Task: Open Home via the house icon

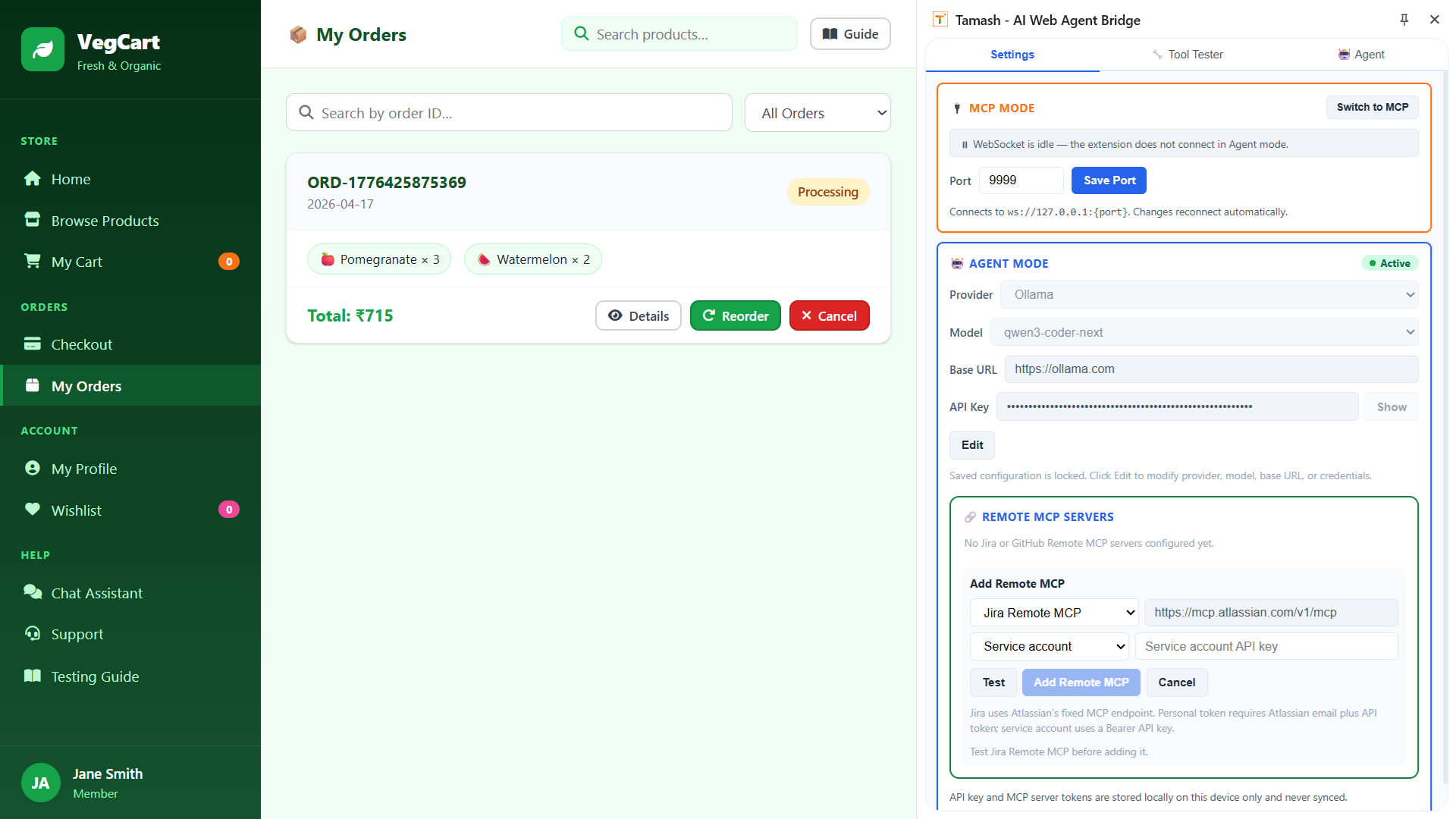Action: tap(32, 179)
